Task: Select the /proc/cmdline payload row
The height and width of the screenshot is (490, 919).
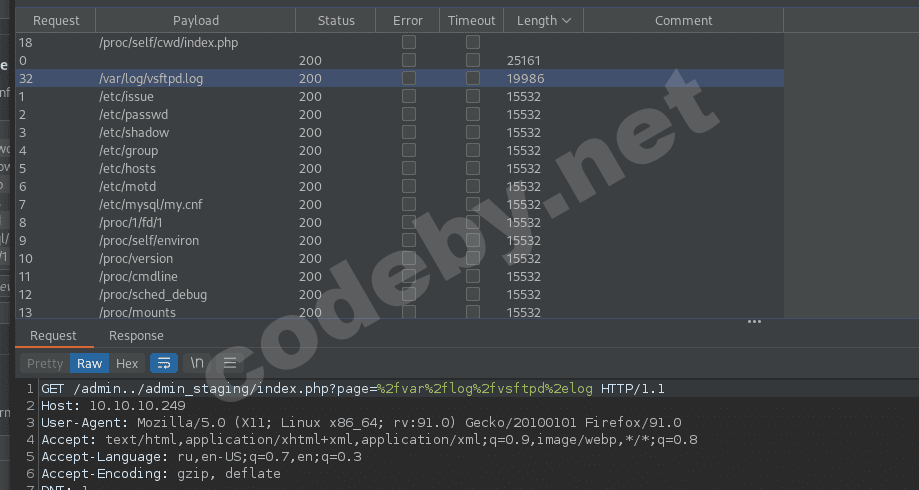Action: [400, 277]
